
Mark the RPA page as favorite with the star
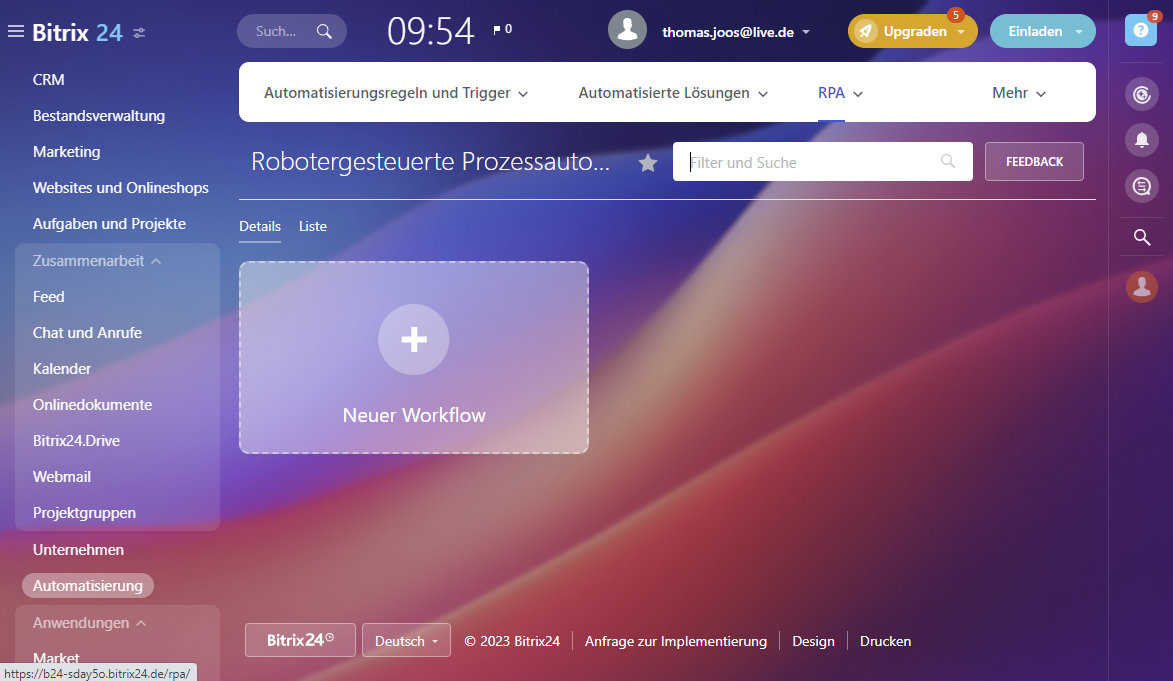[x=647, y=162]
